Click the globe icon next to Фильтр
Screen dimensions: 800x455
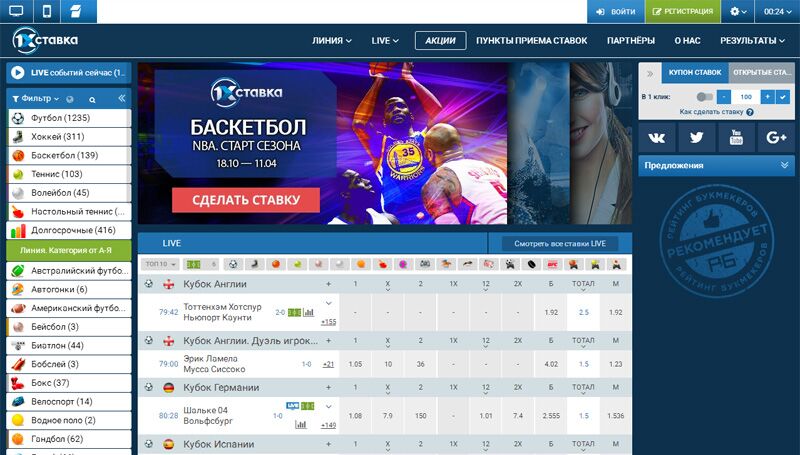(x=70, y=99)
